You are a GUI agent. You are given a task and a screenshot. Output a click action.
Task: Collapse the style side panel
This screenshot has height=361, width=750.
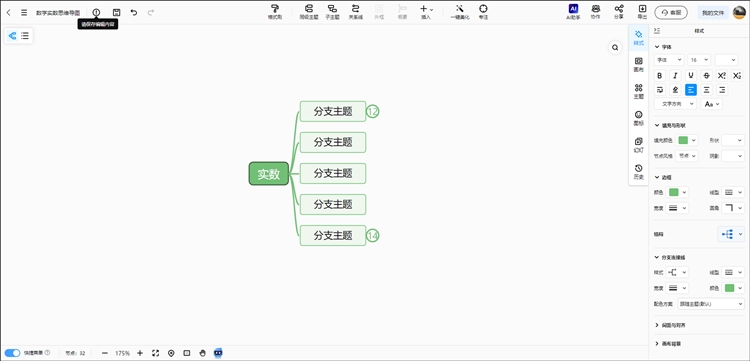tap(657, 31)
